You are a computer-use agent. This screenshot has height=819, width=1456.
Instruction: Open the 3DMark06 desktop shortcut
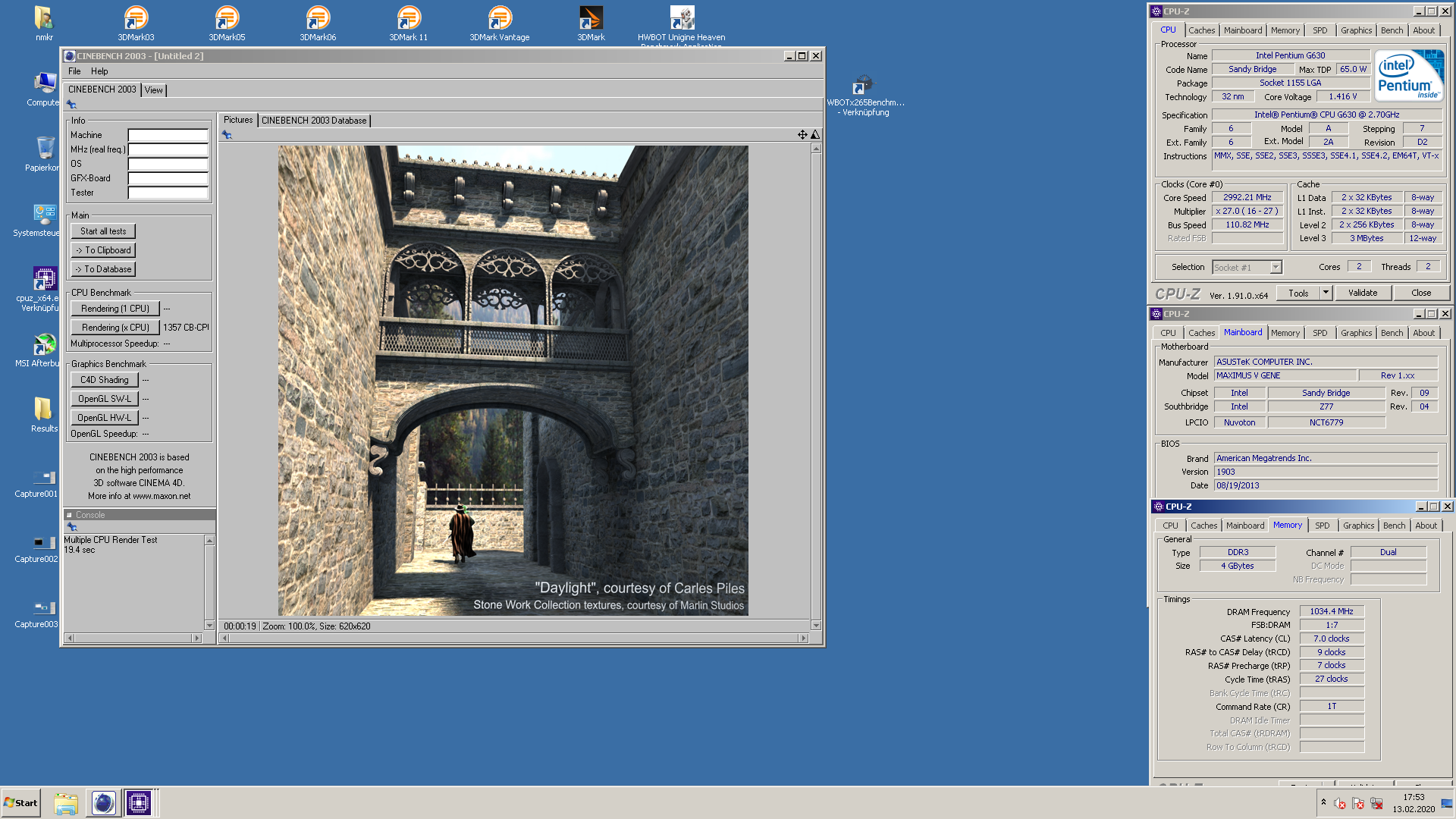coord(318,23)
